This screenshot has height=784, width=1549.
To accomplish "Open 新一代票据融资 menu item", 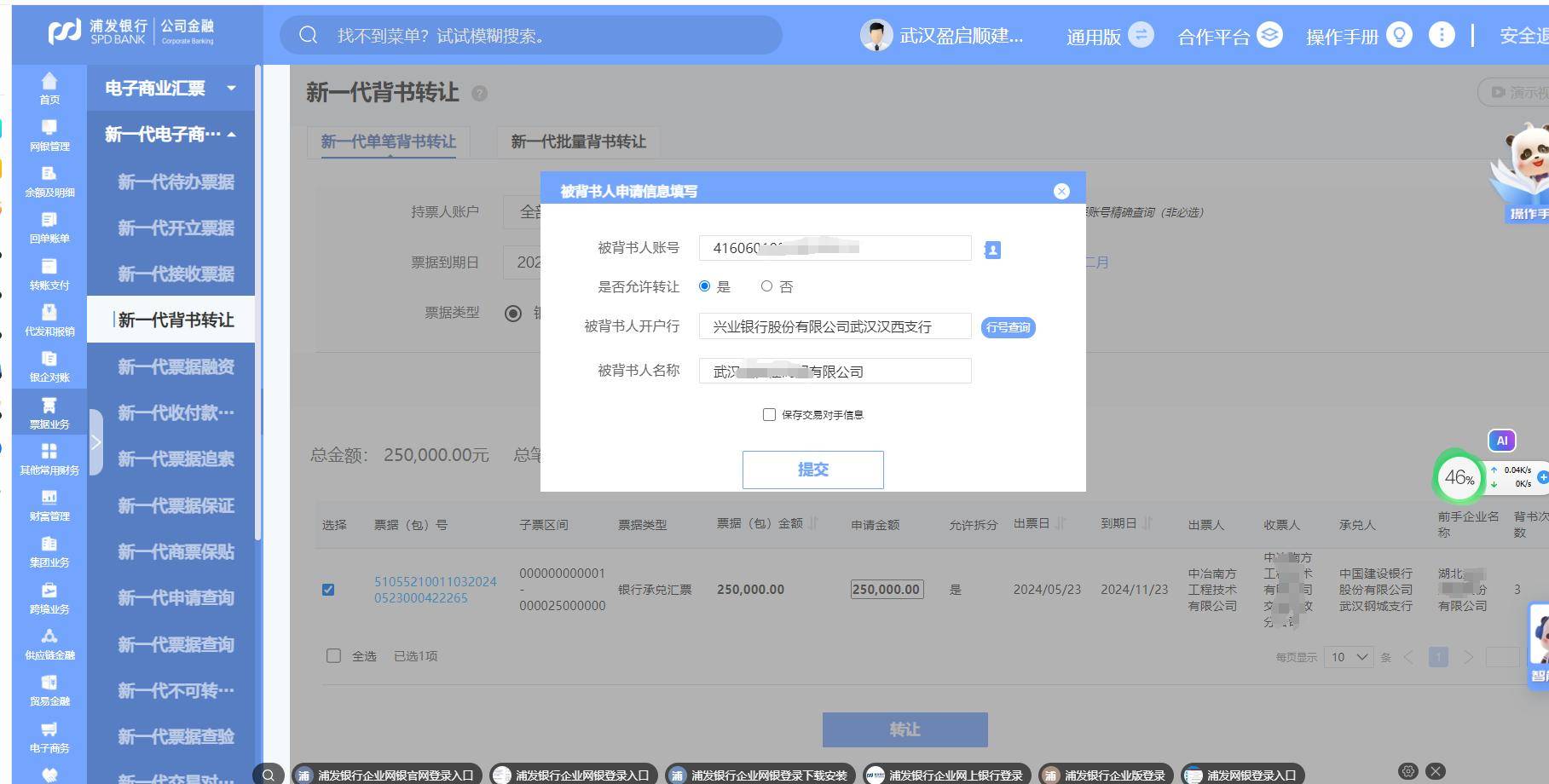I will point(176,366).
